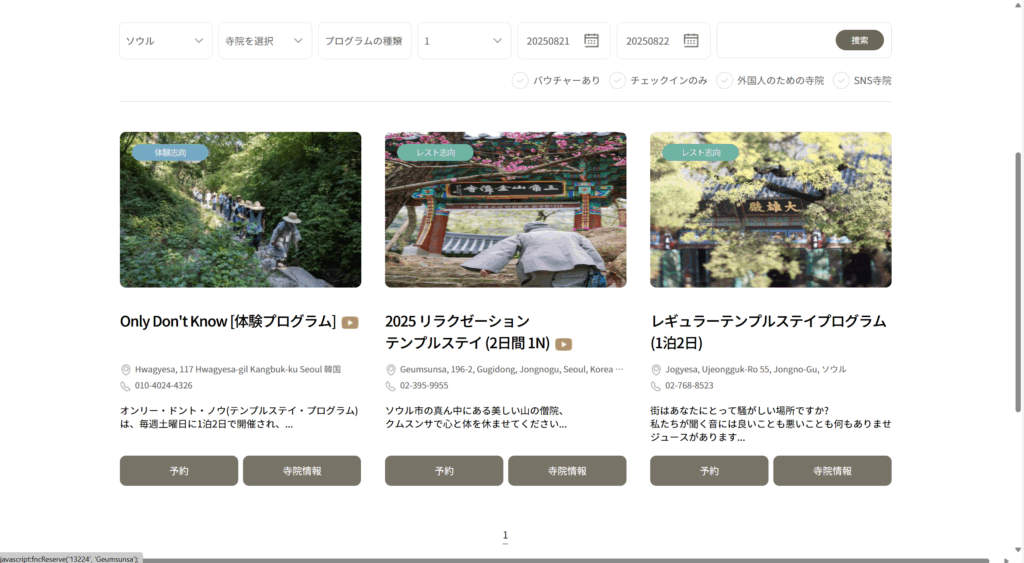Click the vertical page scrollbar
The height and width of the screenshot is (563, 1024).
[1018, 280]
